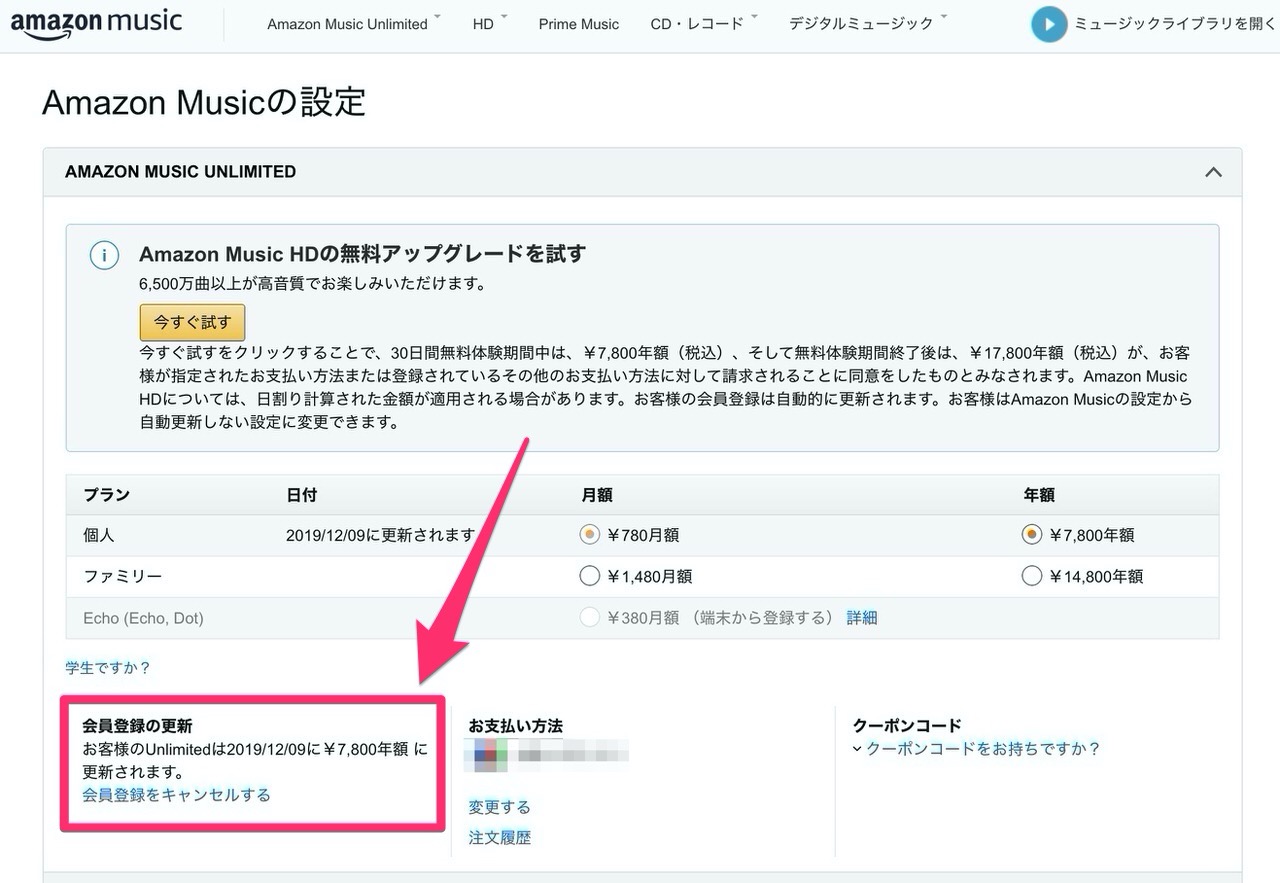Viewport: 1280px width, 883px height.
Task: Click the 日付 column header
Action: (302, 495)
